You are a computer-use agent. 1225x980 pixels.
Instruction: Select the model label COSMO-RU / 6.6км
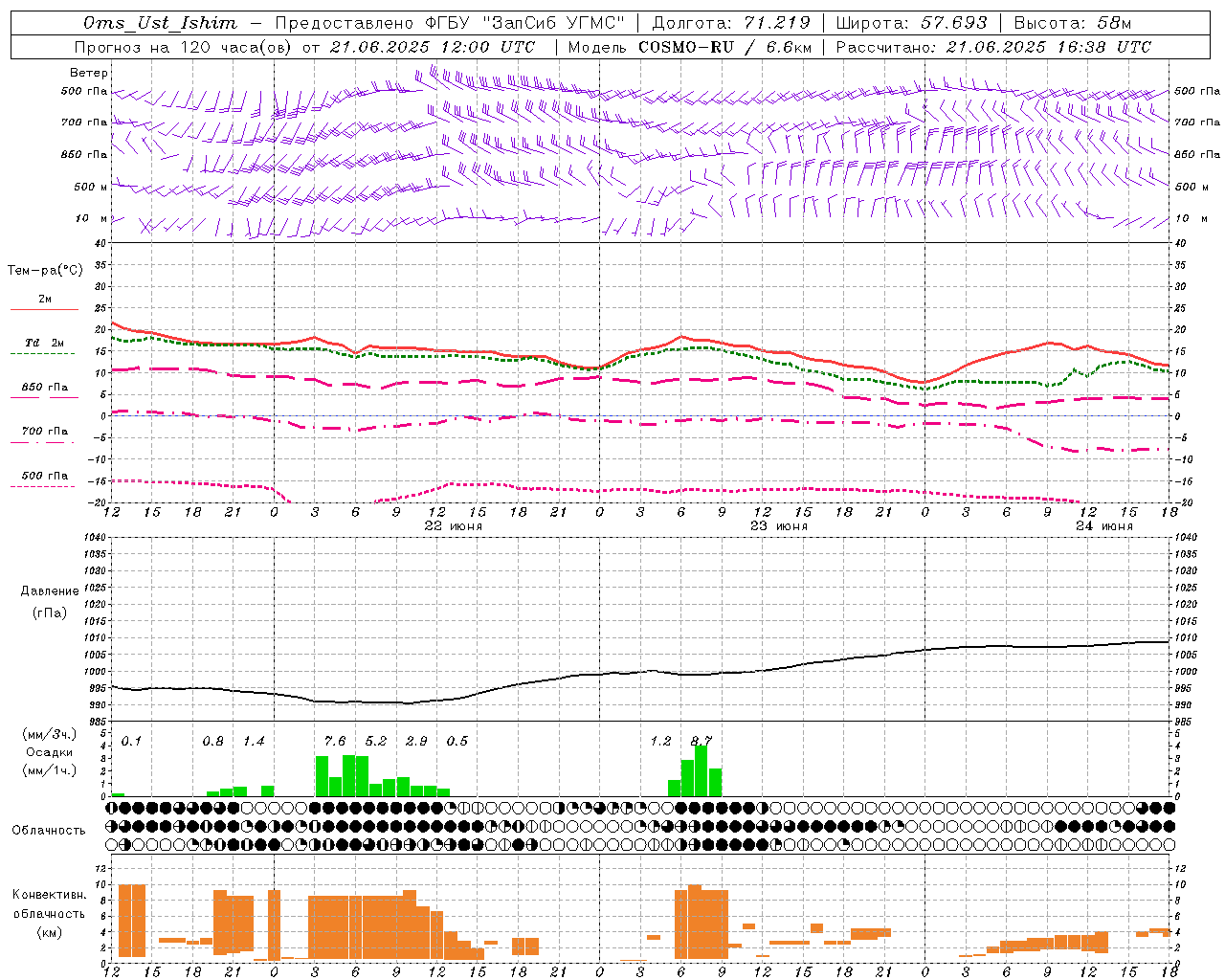click(x=726, y=47)
